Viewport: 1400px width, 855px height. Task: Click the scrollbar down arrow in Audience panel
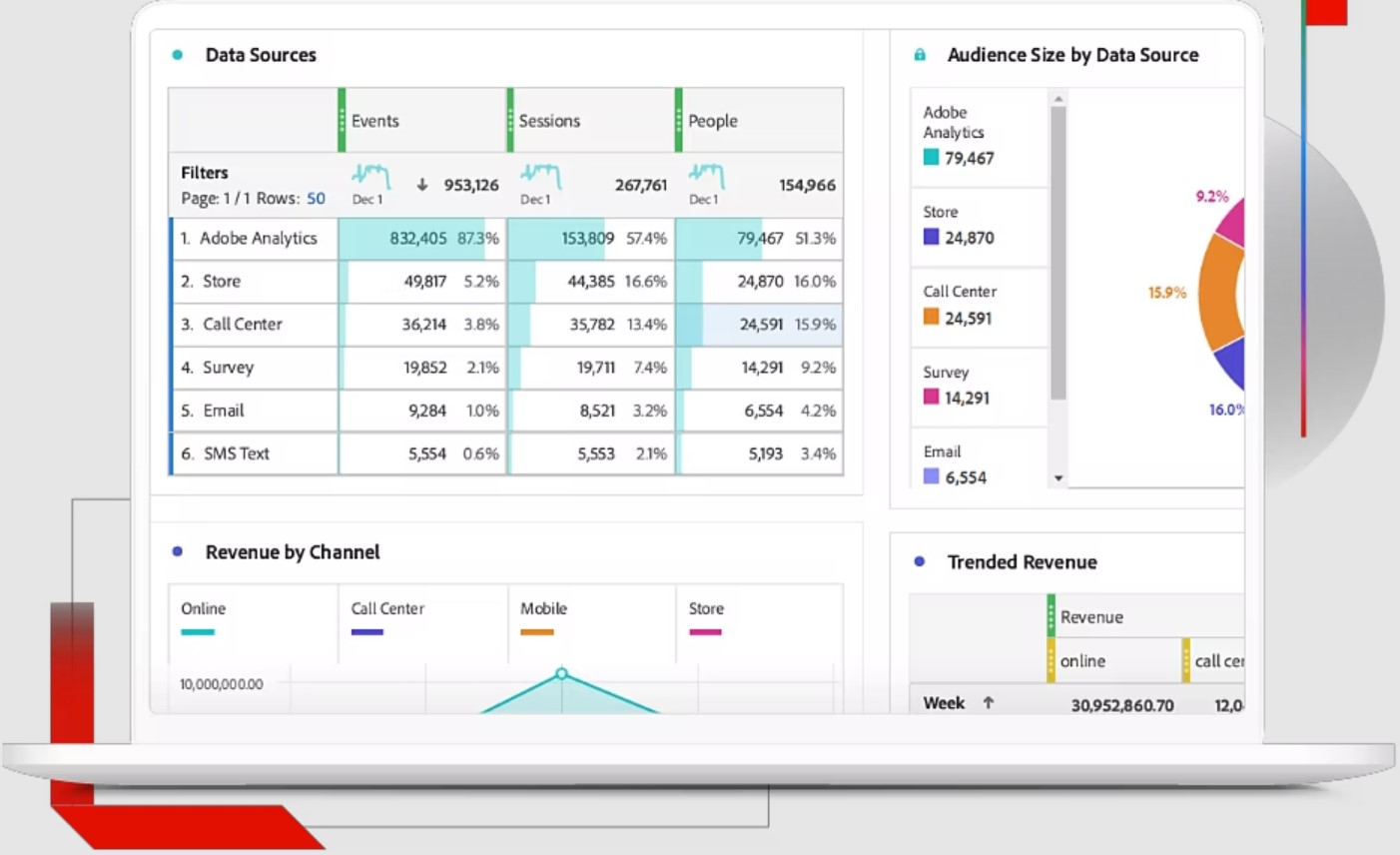pyautogui.click(x=1058, y=477)
